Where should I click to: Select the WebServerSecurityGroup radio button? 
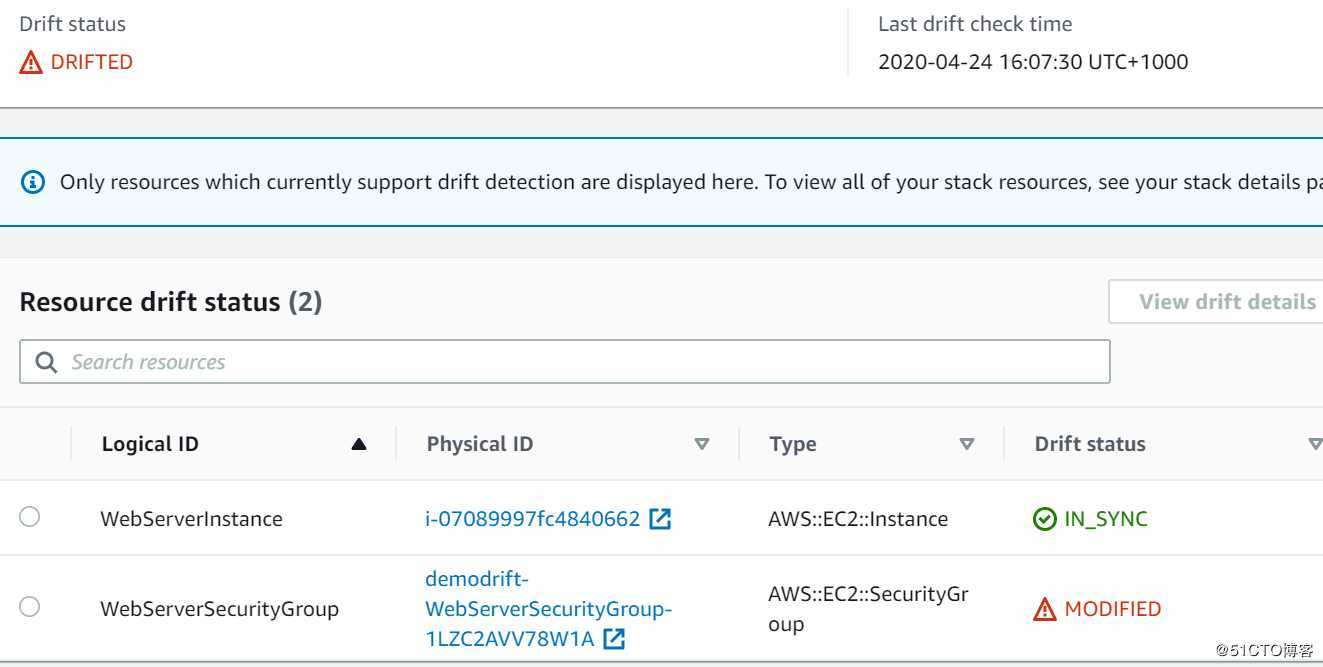(30, 606)
